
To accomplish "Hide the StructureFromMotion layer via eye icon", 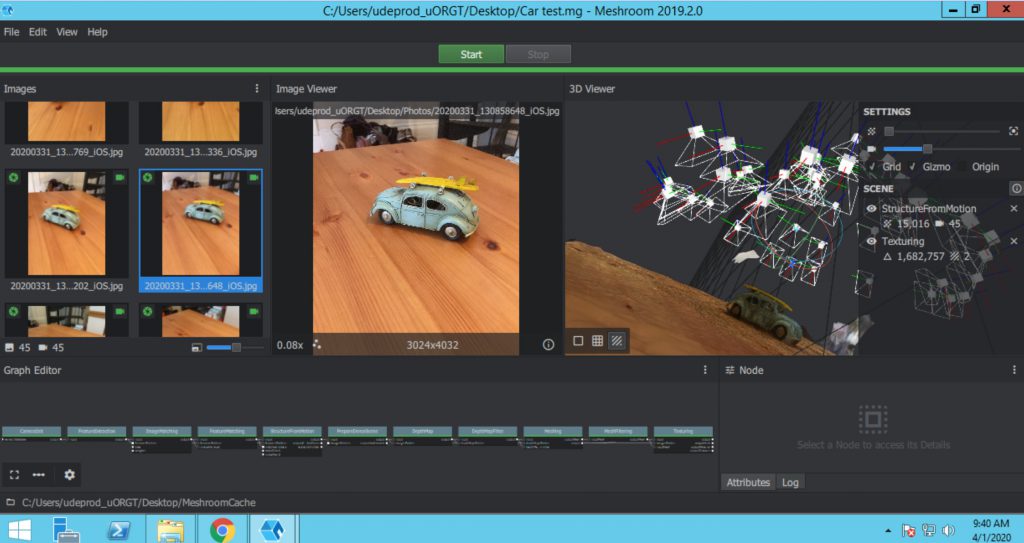I will 871,209.
